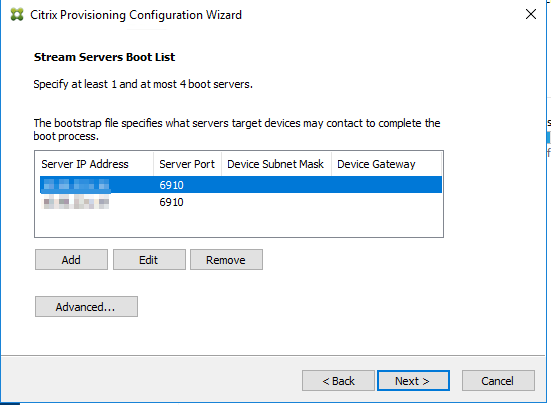Viewport: 551px width, 405px height.
Task: Remove the selected boot server
Action: (x=226, y=260)
